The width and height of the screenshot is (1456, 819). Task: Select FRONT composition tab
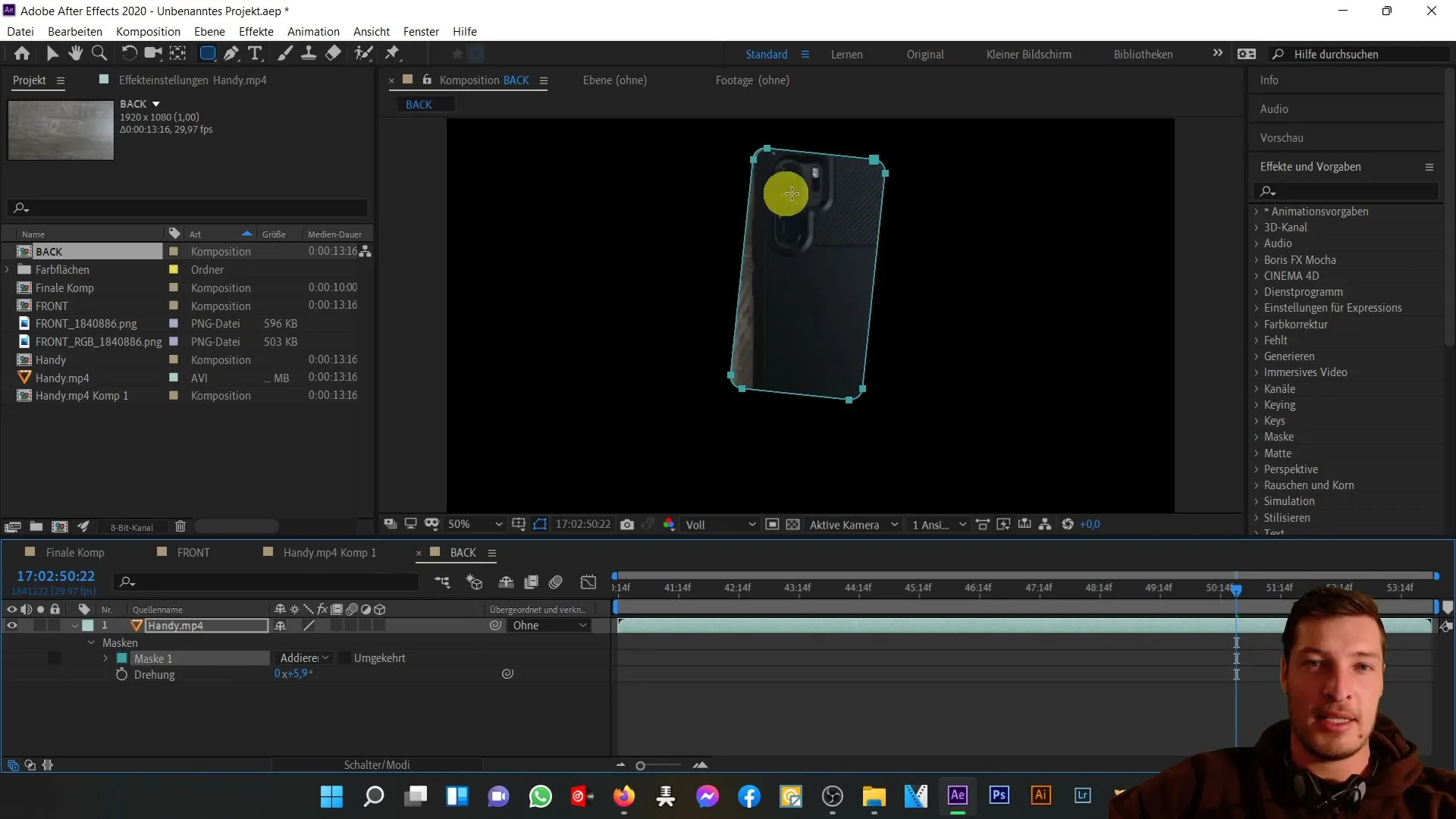tap(192, 552)
